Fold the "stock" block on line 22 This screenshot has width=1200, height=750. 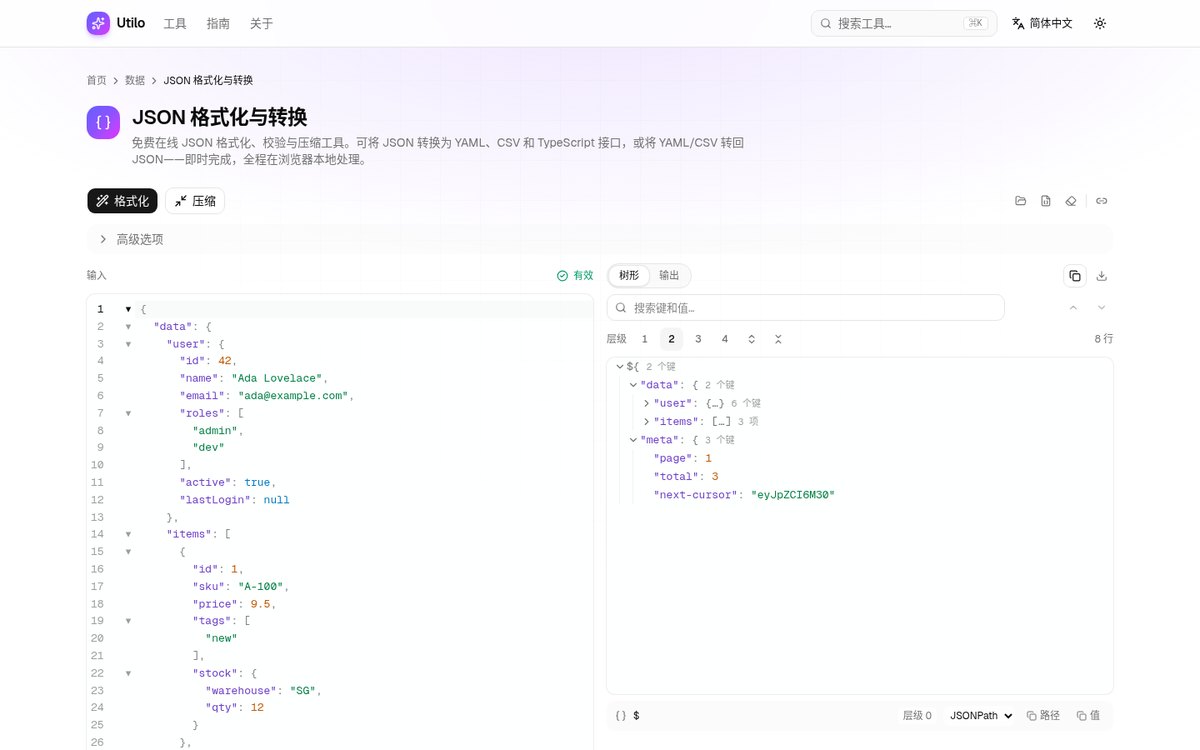[x=128, y=673]
